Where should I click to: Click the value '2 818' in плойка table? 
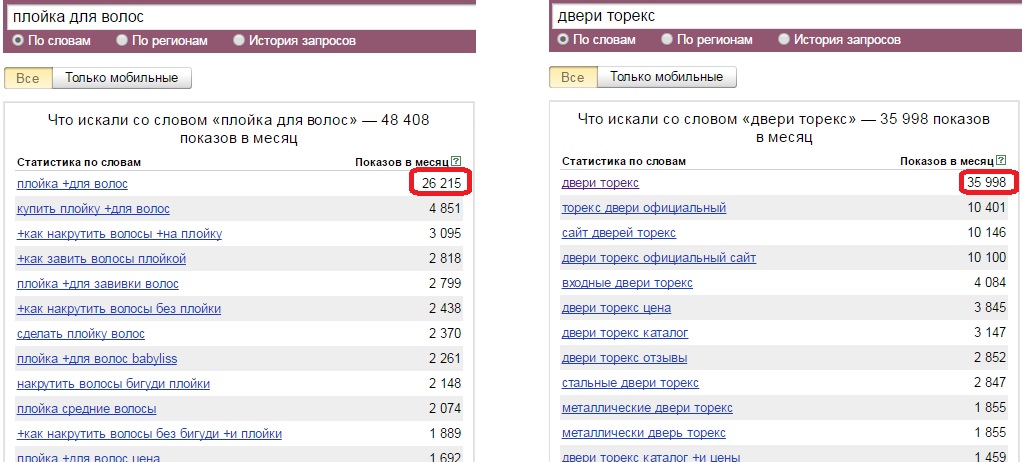click(445, 259)
